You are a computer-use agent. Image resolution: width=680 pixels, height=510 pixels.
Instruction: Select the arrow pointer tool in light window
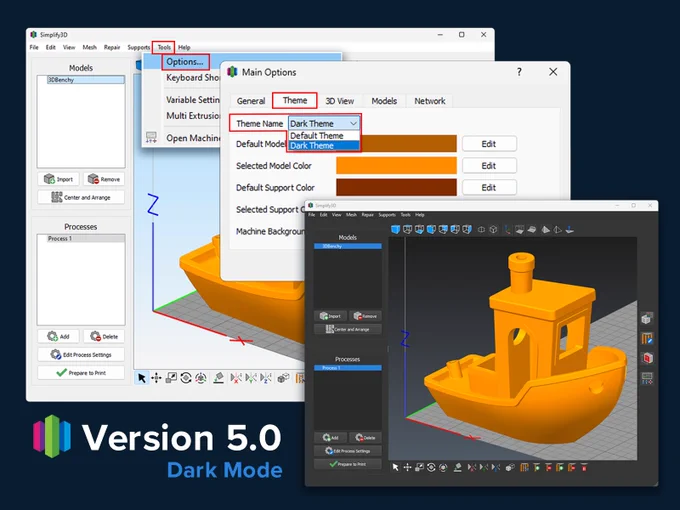click(x=141, y=378)
